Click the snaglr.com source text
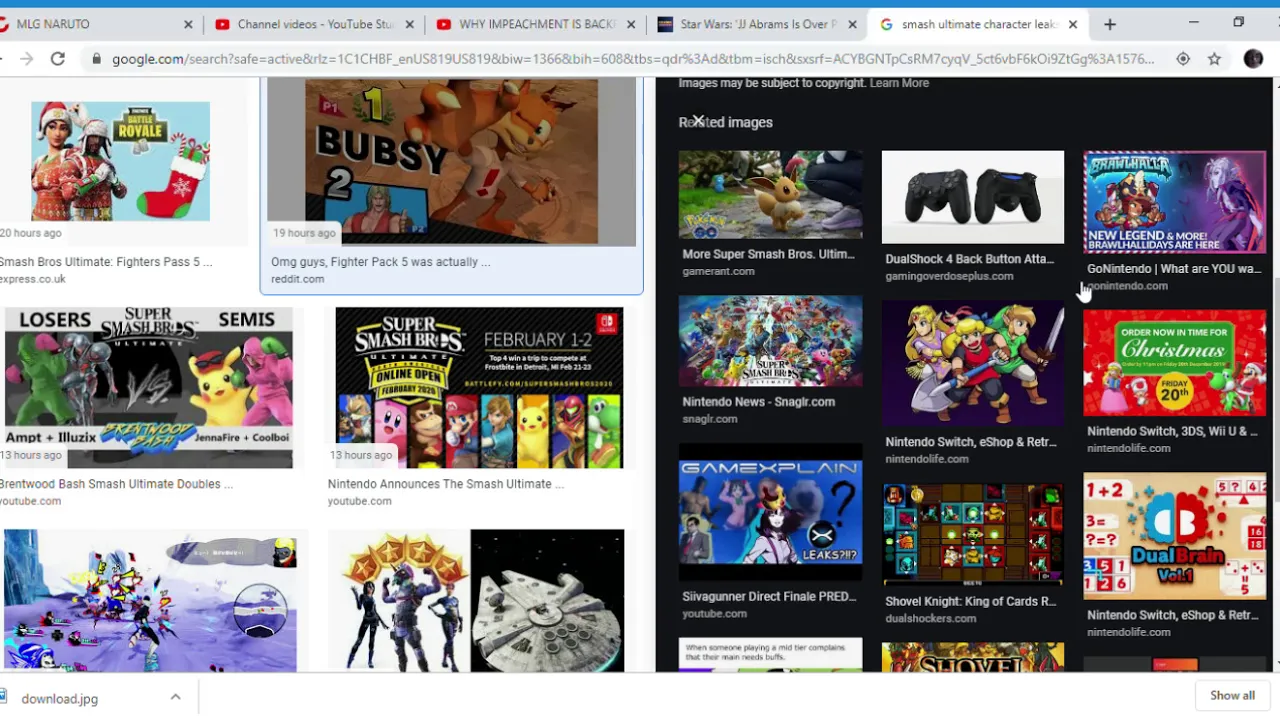 [x=710, y=419]
